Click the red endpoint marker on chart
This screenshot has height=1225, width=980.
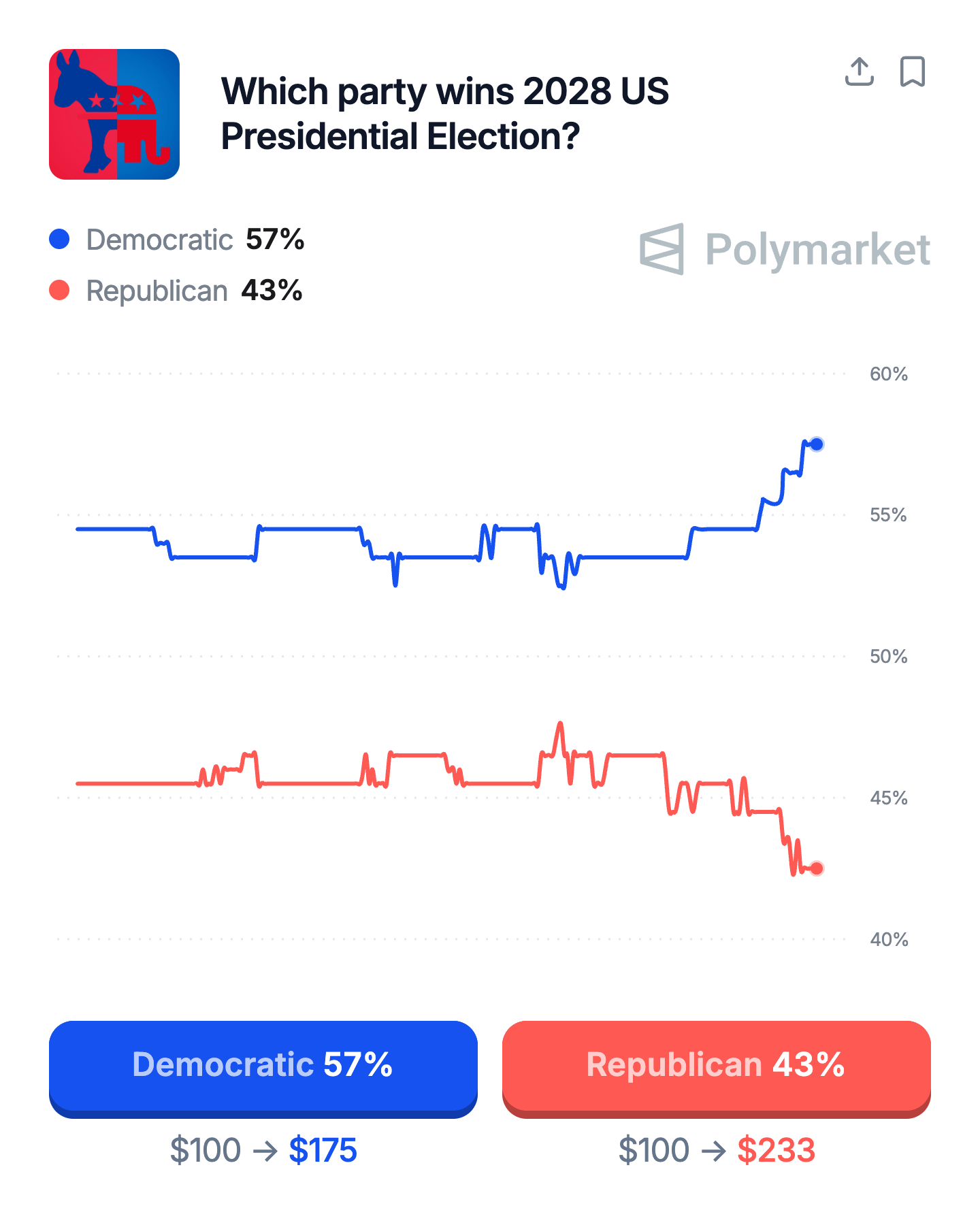[x=817, y=868]
